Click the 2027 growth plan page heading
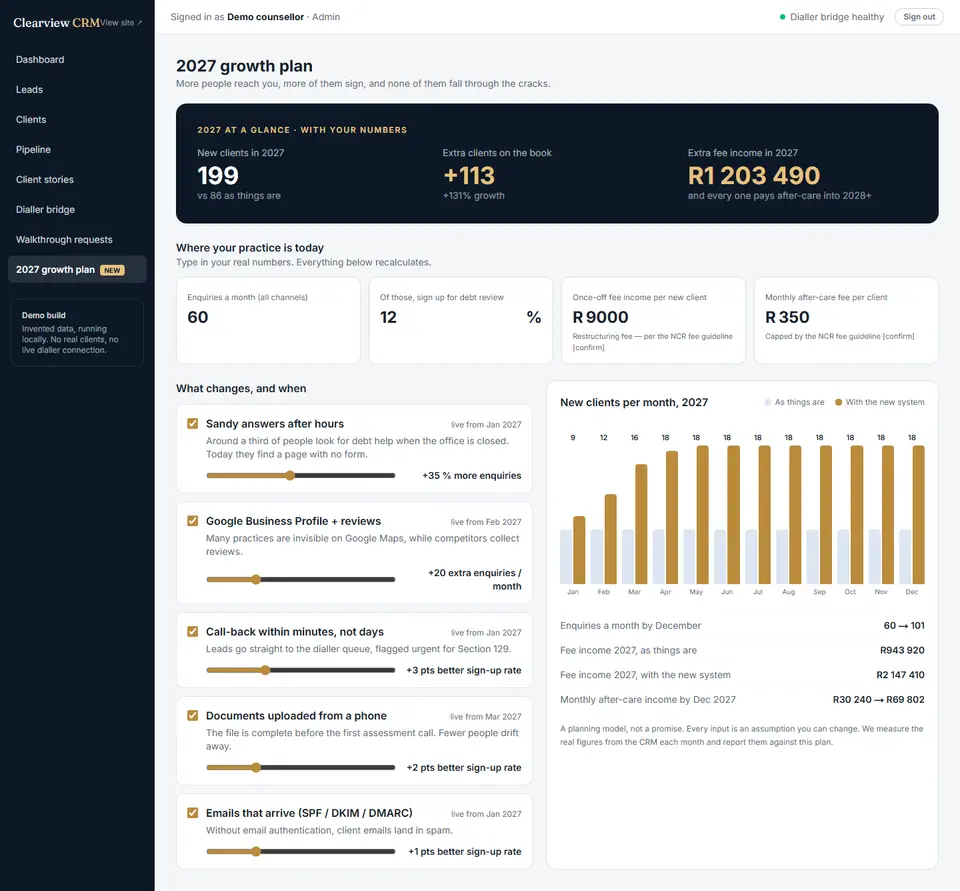The image size is (960, 891). (x=244, y=66)
